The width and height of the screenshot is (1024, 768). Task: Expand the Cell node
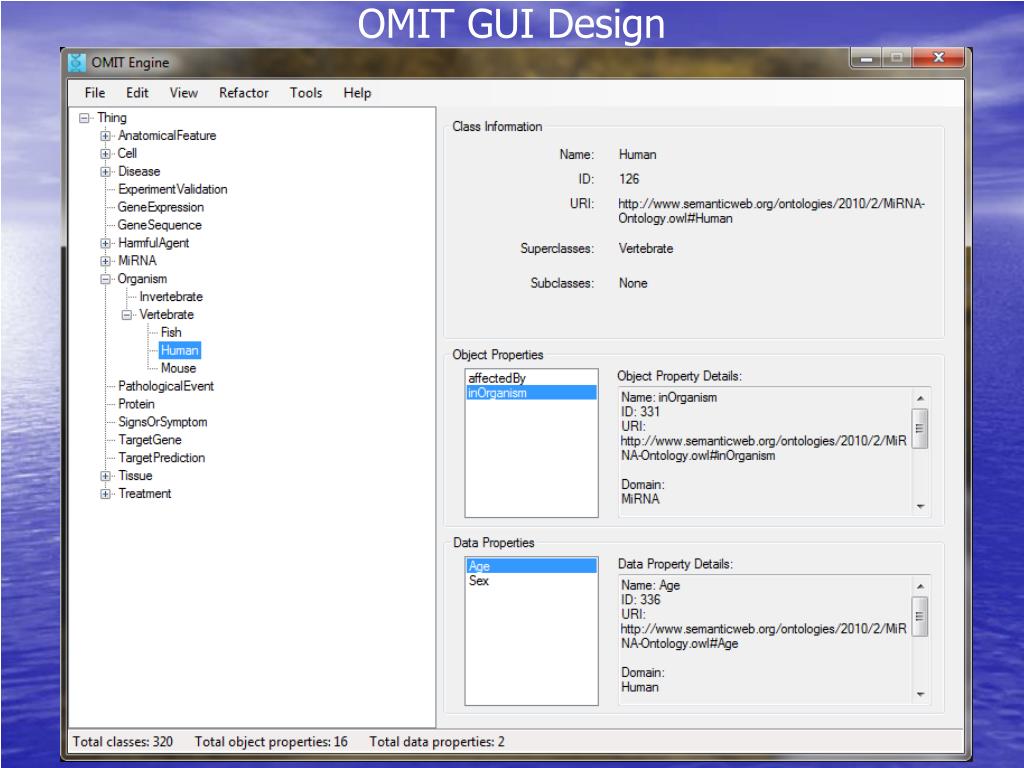point(105,153)
